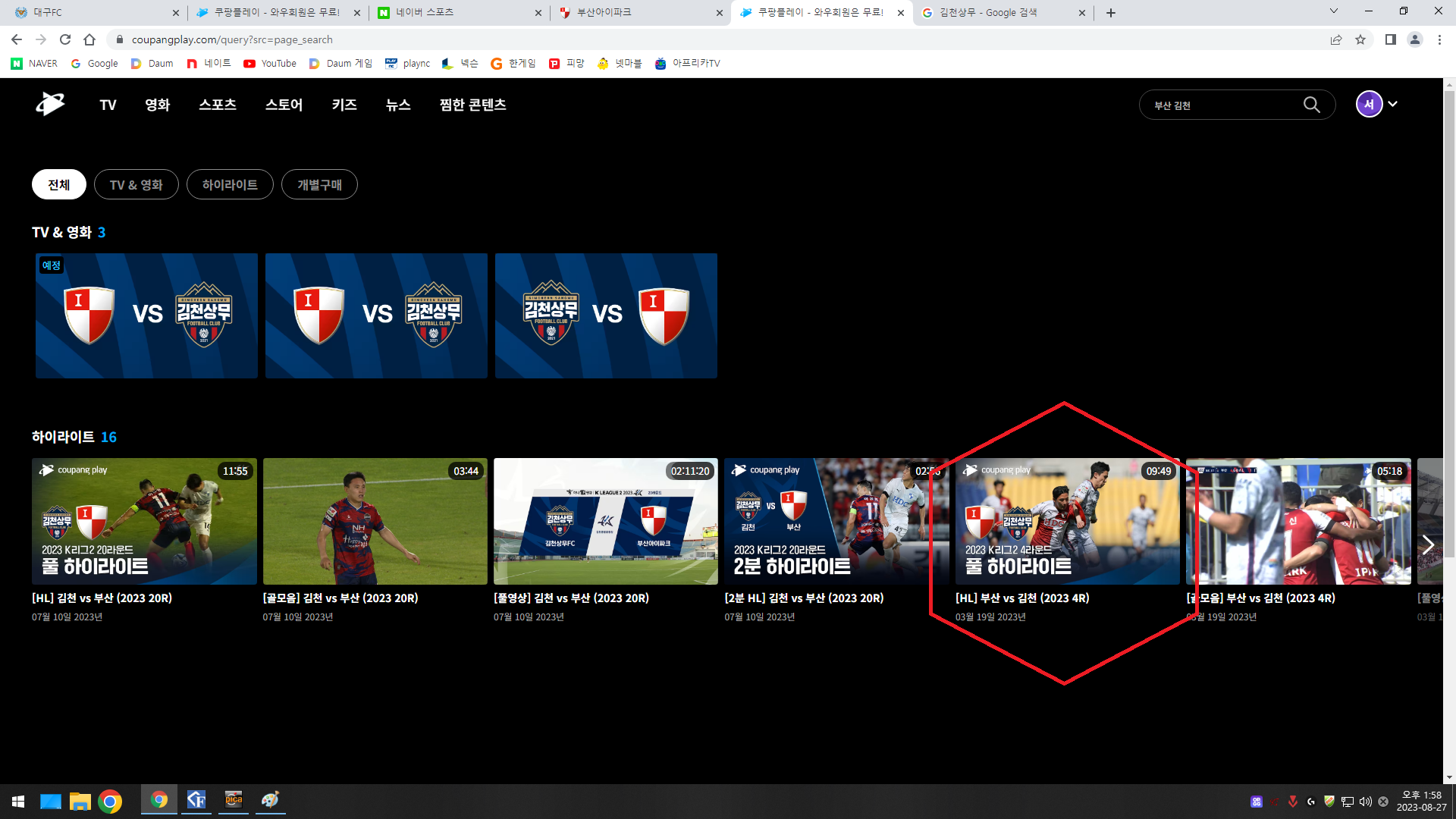
Task: Open Daum bookmark
Action: (x=152, y=64)
